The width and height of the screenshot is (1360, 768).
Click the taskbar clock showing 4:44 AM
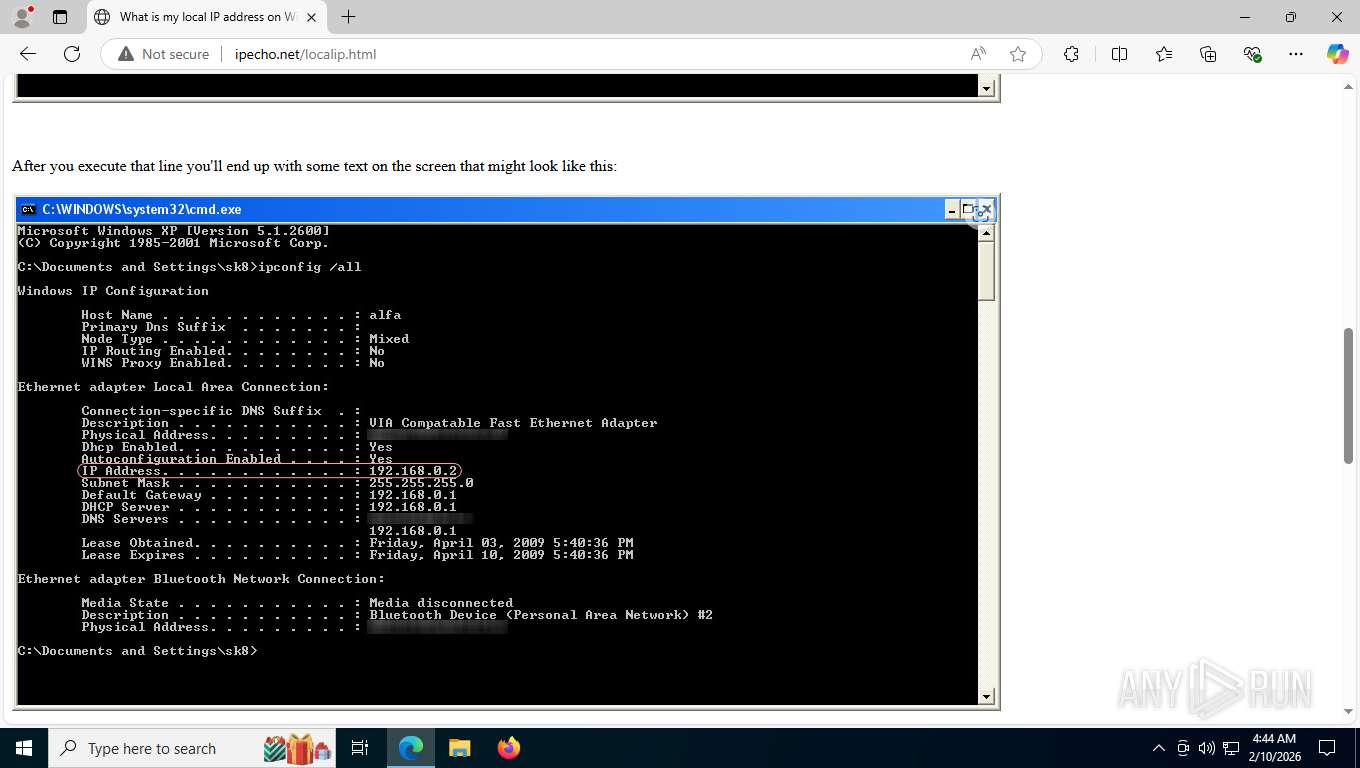click(1273, 748)
